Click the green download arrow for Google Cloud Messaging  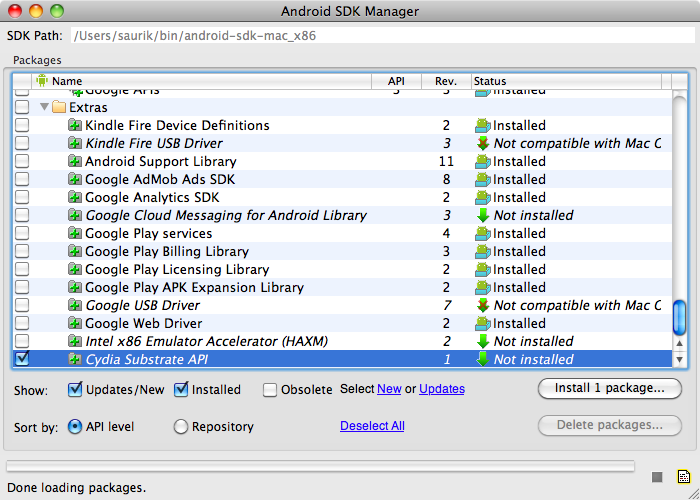pos(483,216)
